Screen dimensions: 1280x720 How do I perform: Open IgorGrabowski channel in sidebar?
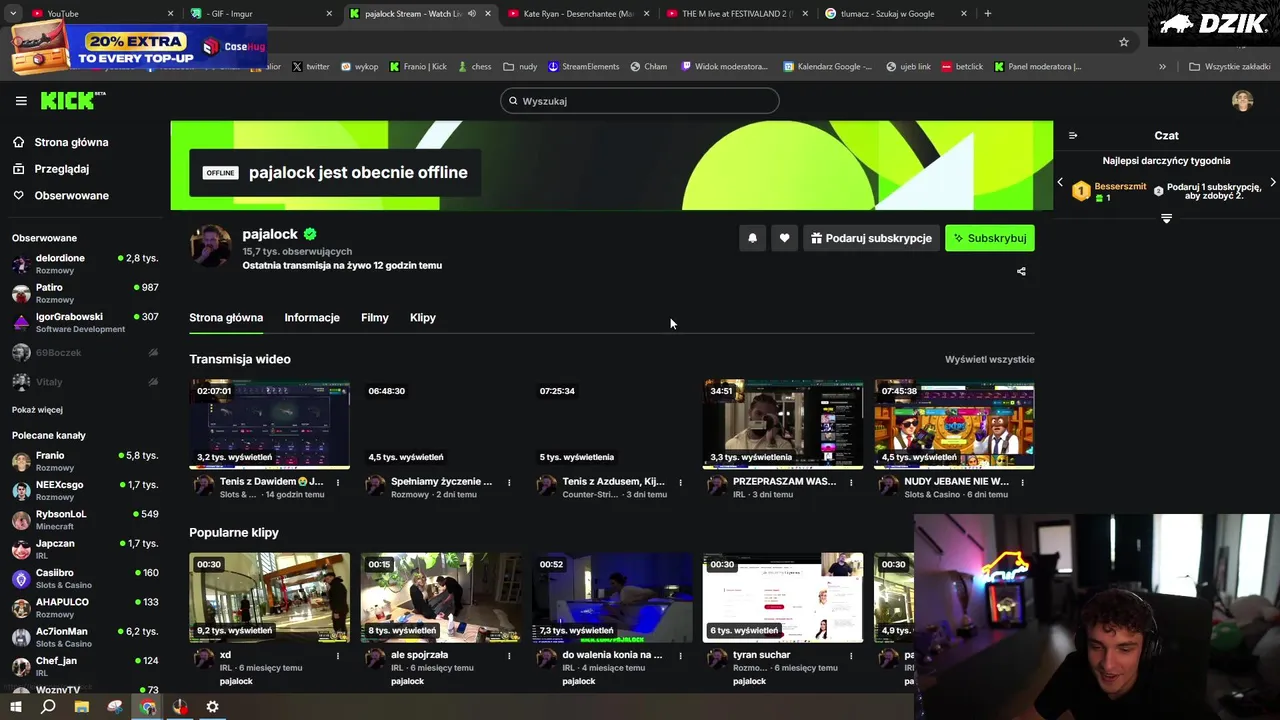(85, 322)
